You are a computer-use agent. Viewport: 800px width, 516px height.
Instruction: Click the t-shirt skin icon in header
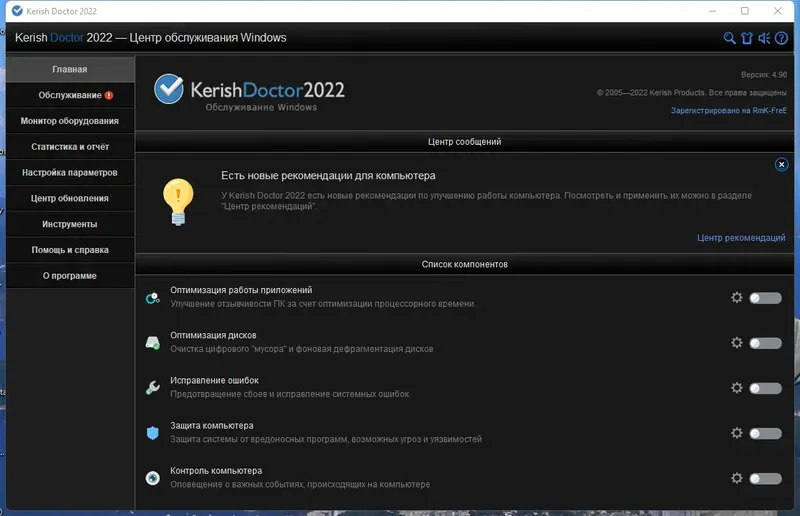pos(746,38)
